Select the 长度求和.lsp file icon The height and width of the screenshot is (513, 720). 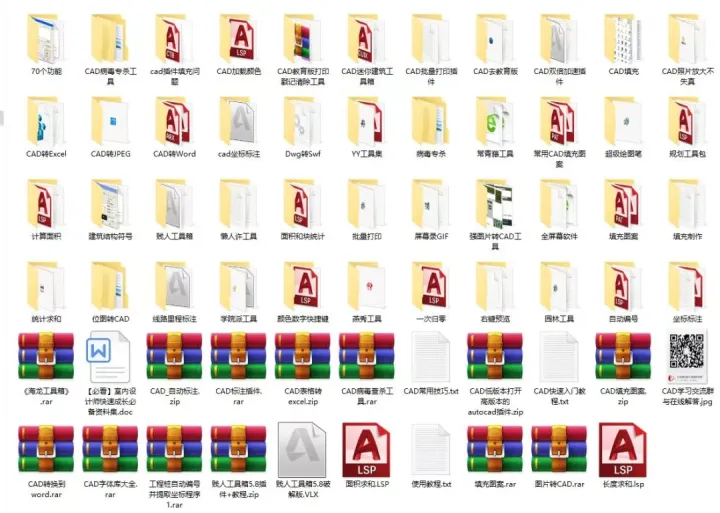coord(623,450)
